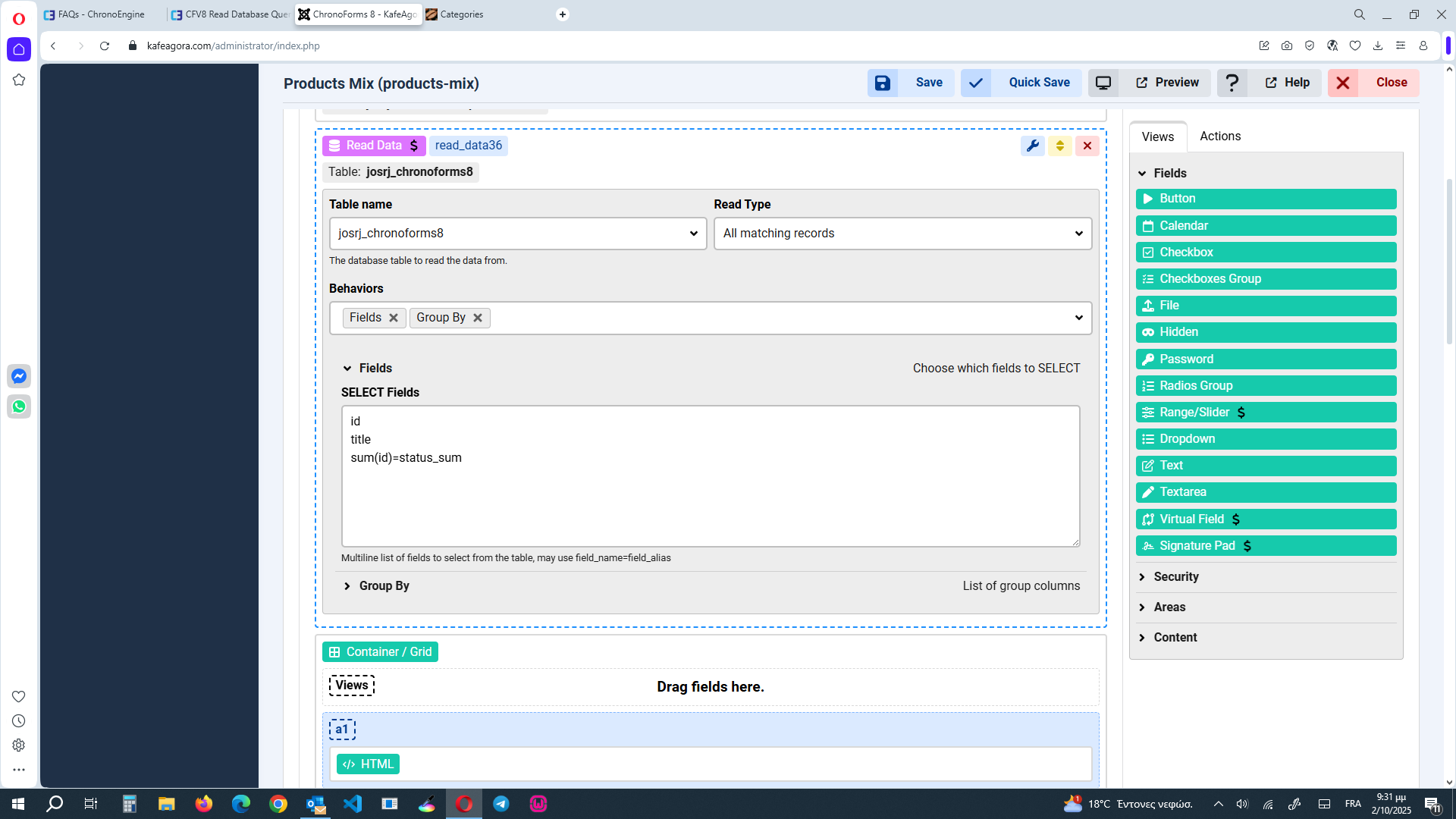Screen dimensions: 1456x819
Task: Switch to the Categories browser tab
Action: pos(463,14)
